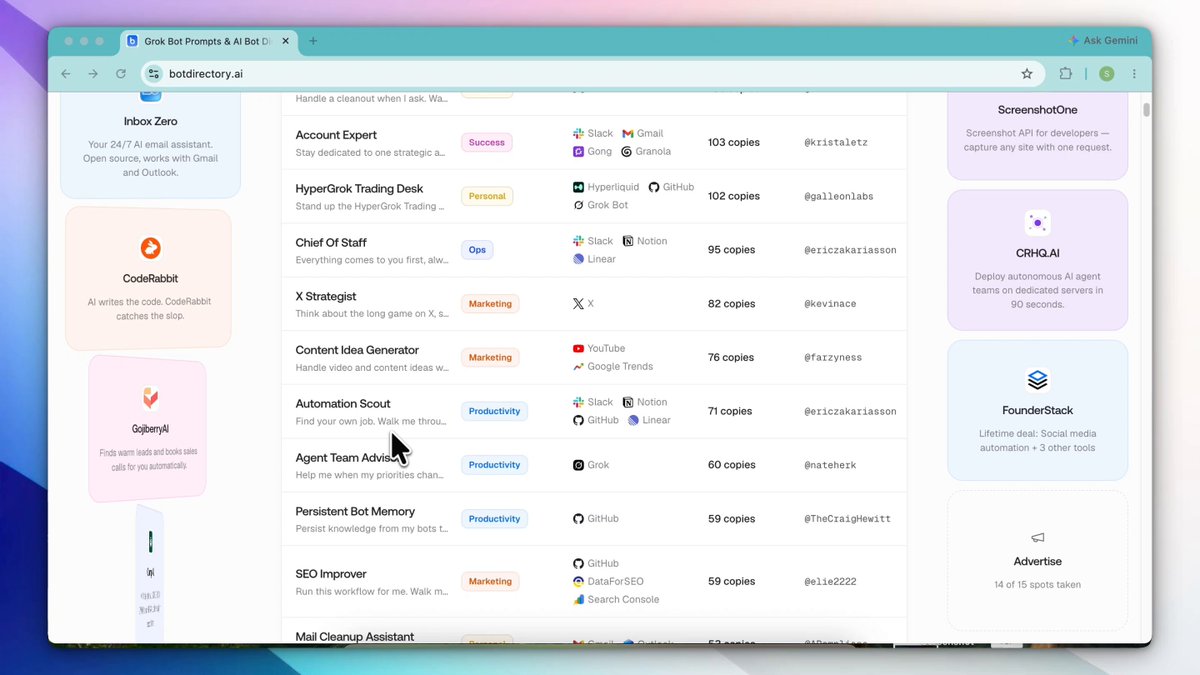The width and height of the screenshot is (1200, 675).
Task: Click the Search Console icon
Action: (578, 599)
